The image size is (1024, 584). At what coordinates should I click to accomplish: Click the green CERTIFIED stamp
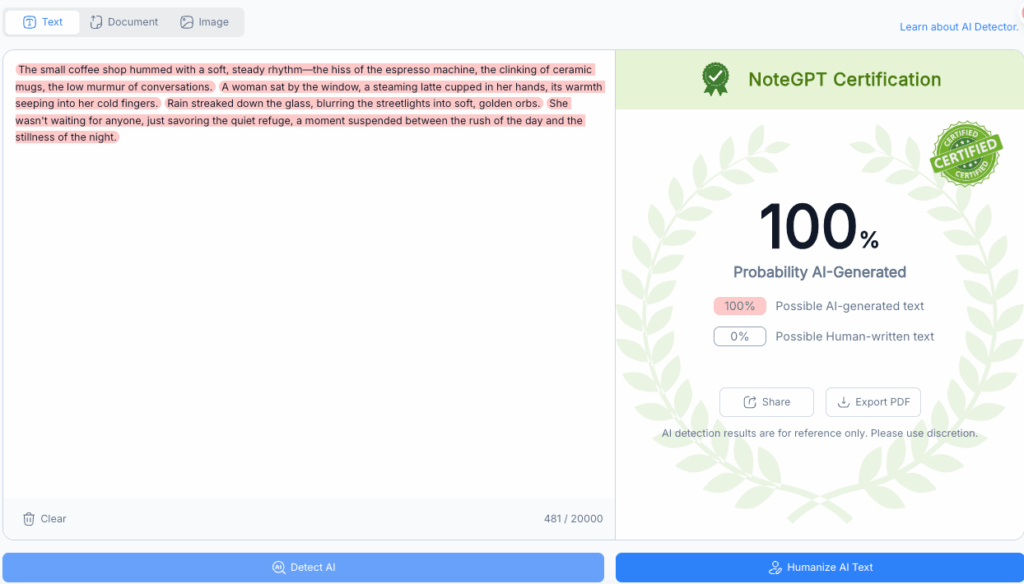point(966,154)
